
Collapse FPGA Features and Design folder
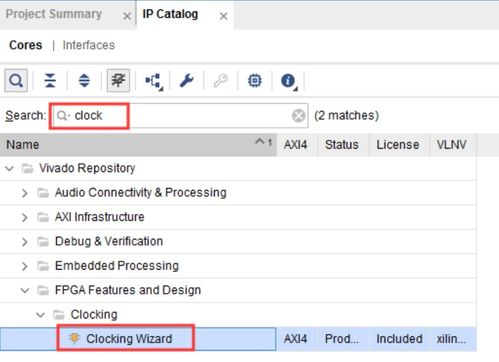25,290
